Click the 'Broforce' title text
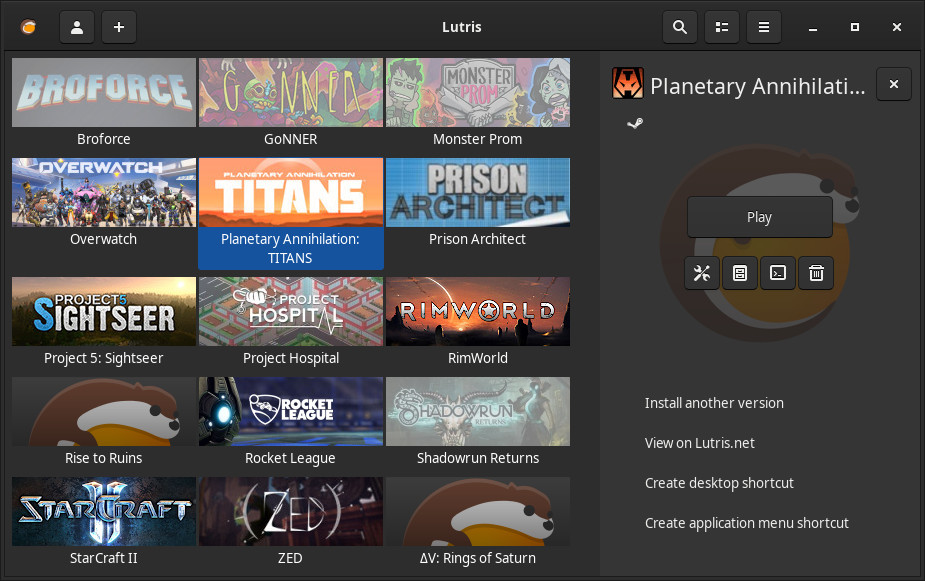The image size is (925, 581). [104, 139]
